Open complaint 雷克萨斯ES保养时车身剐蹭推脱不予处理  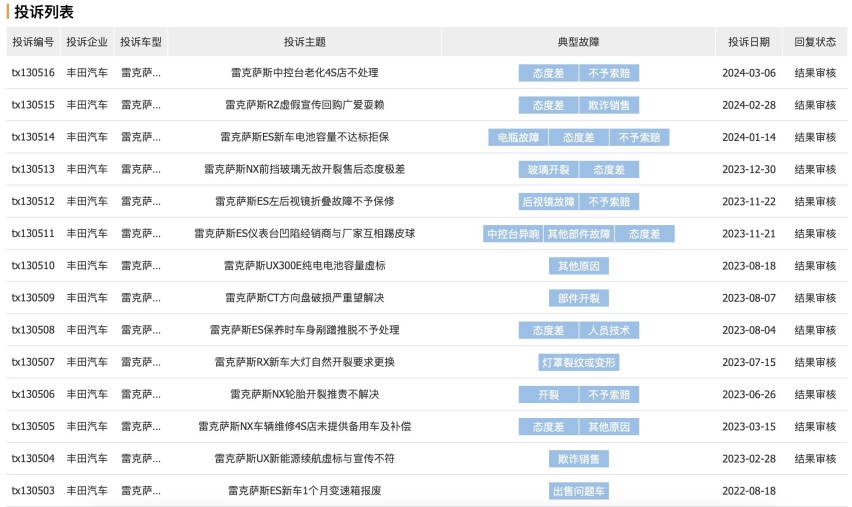pos(304,330)
